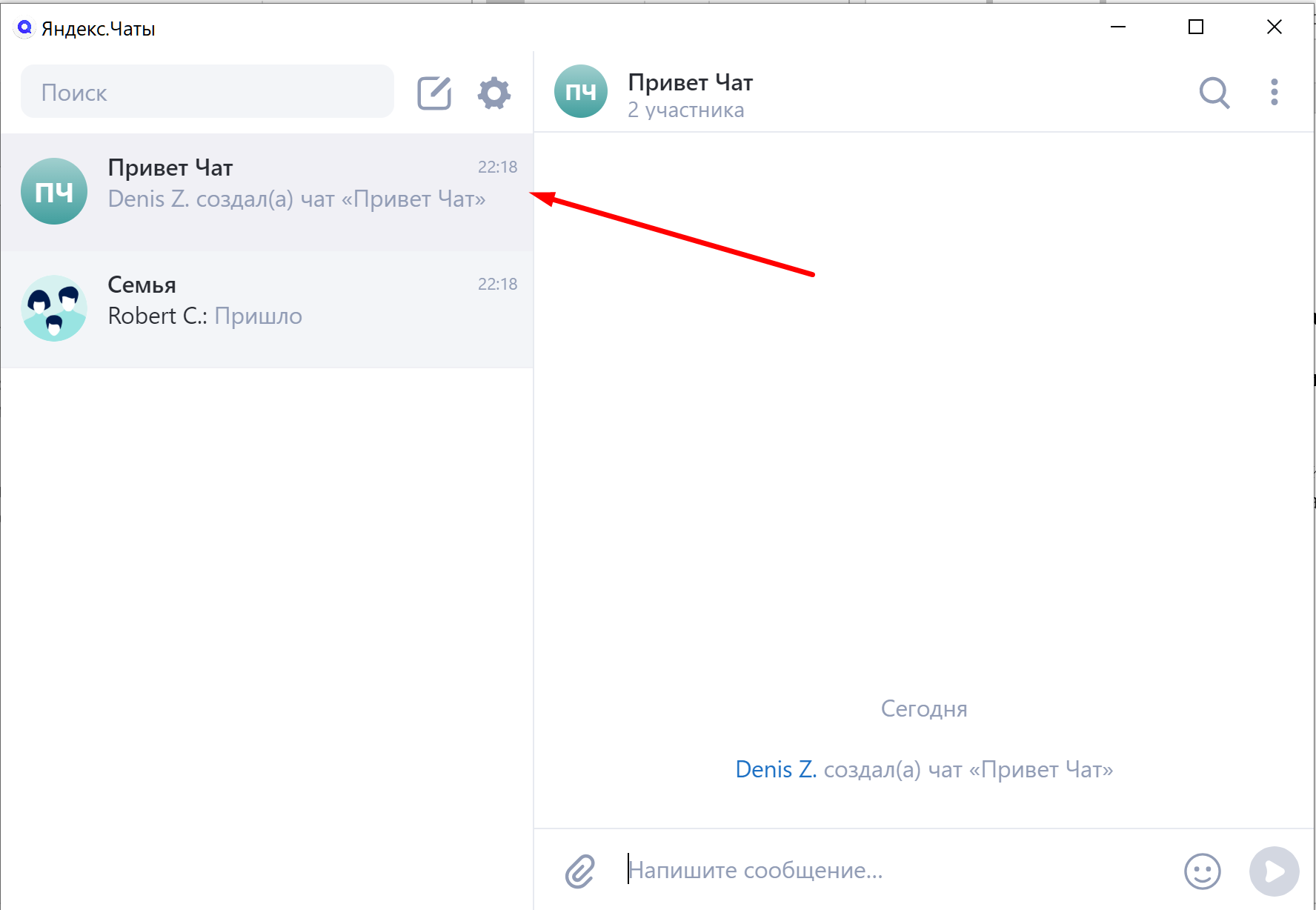Maximize the Яндекс.Чаты window
The image size is (1316, 910).
tap(1195, 27)
